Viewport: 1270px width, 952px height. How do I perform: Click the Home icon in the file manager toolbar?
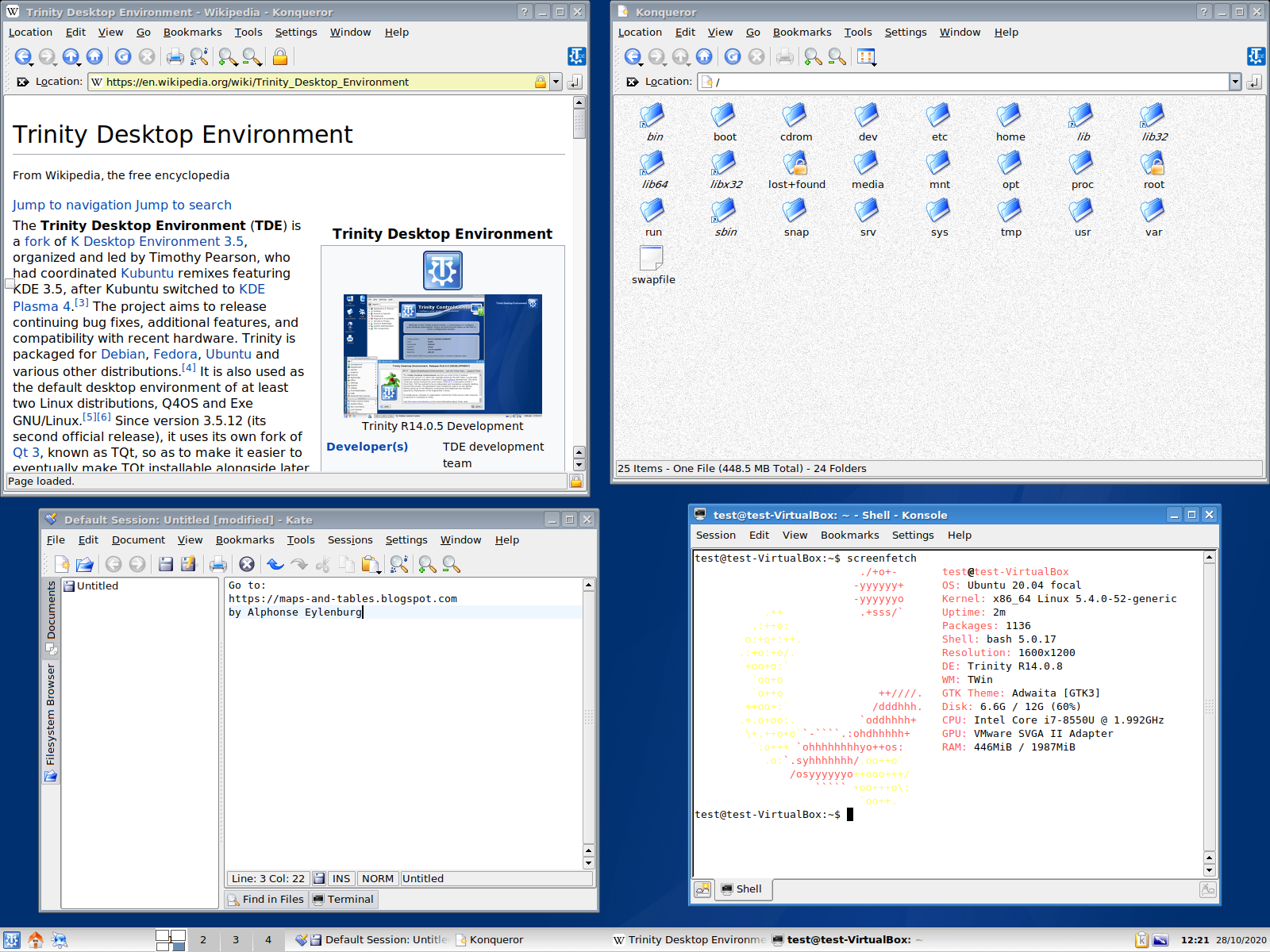click(704, 56)
